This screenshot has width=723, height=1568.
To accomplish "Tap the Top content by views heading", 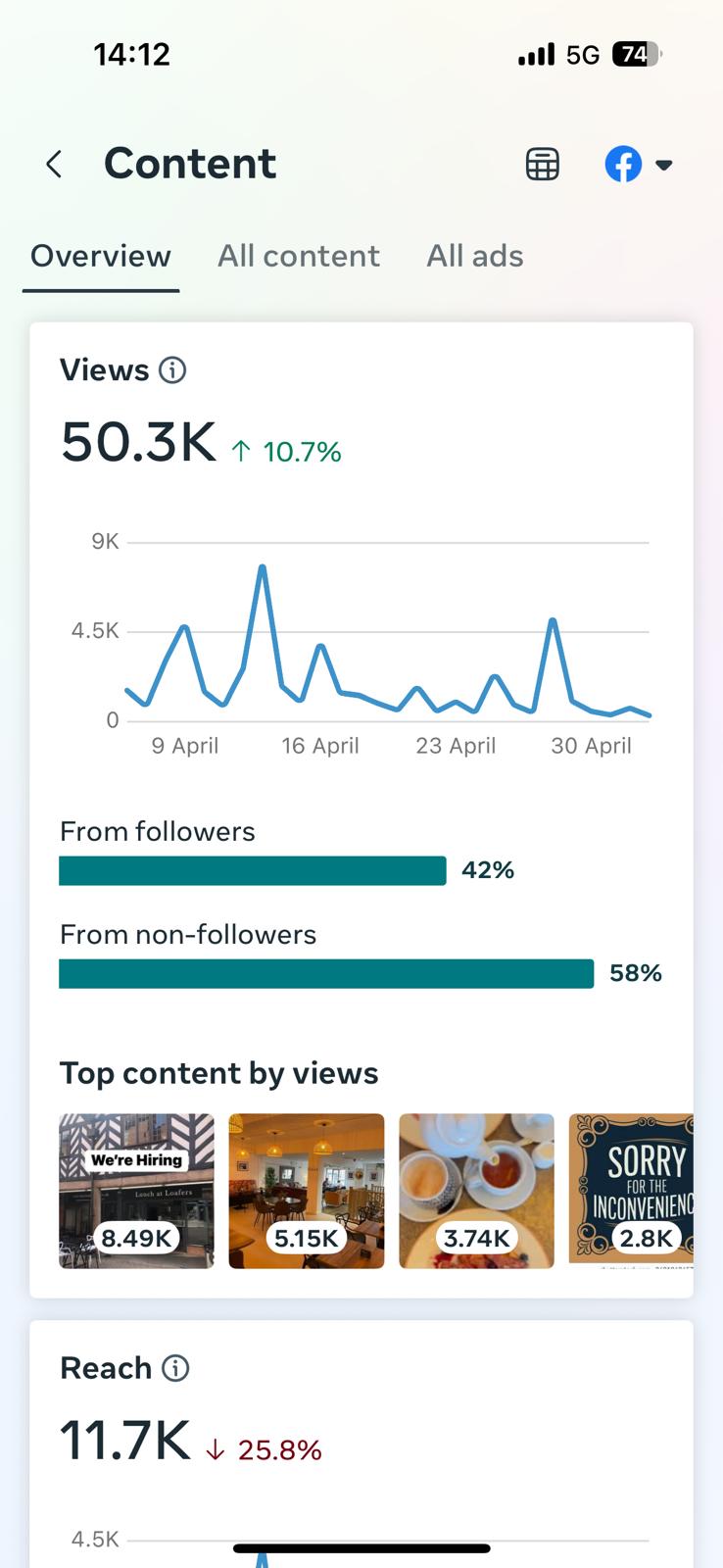I will coord(218,1073).
